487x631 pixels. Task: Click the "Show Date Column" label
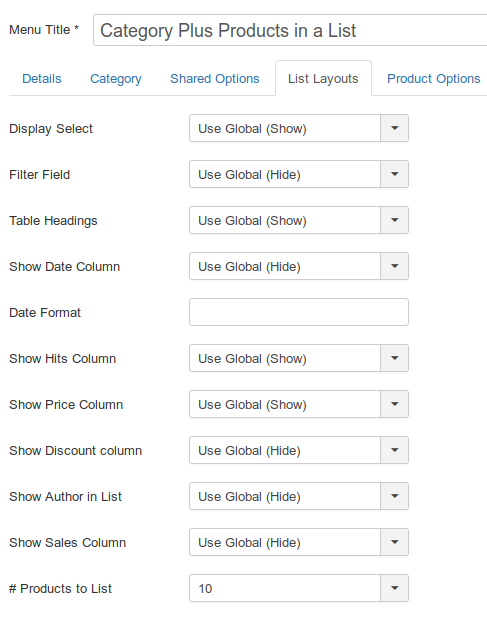[64, 266]
